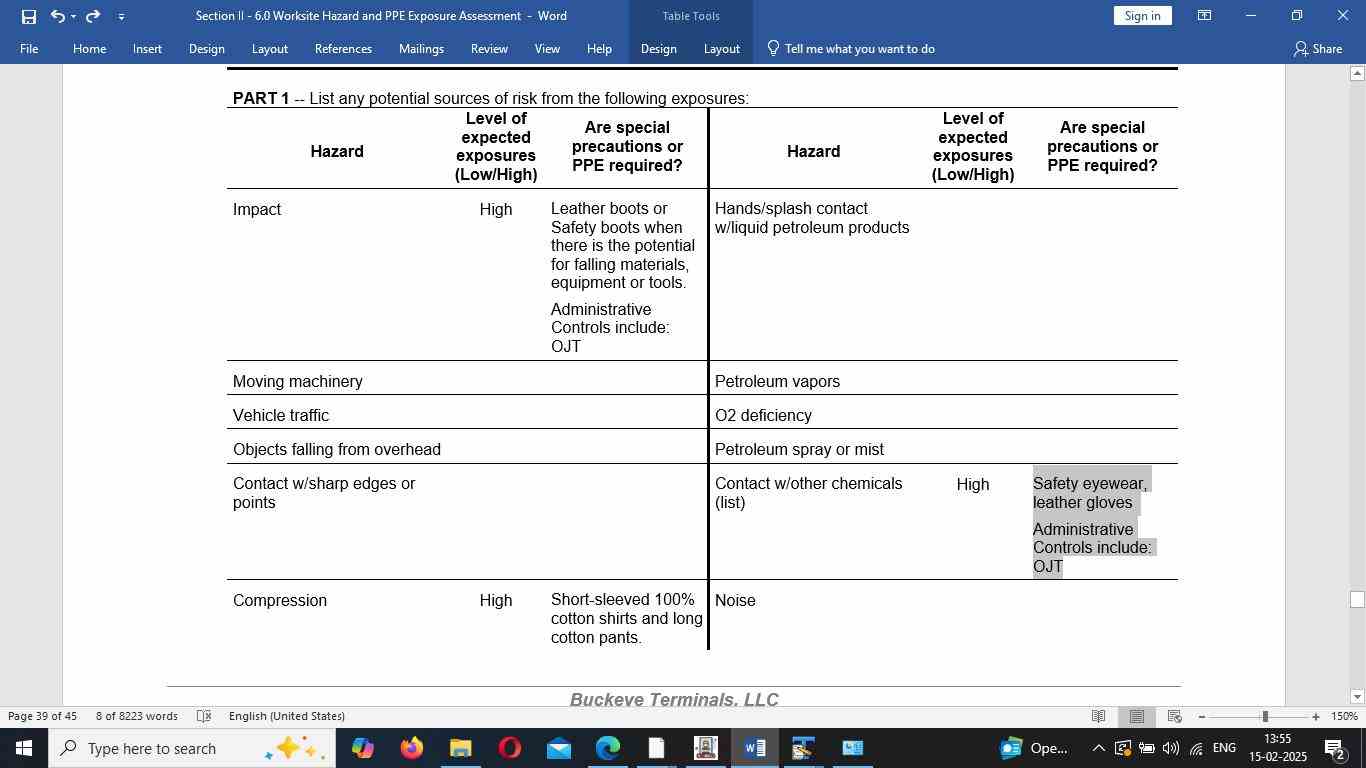The height and width of the screenshot is (768, 1366).
Task: Click 'Hands/splash contact w/liquid petroleum products' cell
Action: click(812, 218)
